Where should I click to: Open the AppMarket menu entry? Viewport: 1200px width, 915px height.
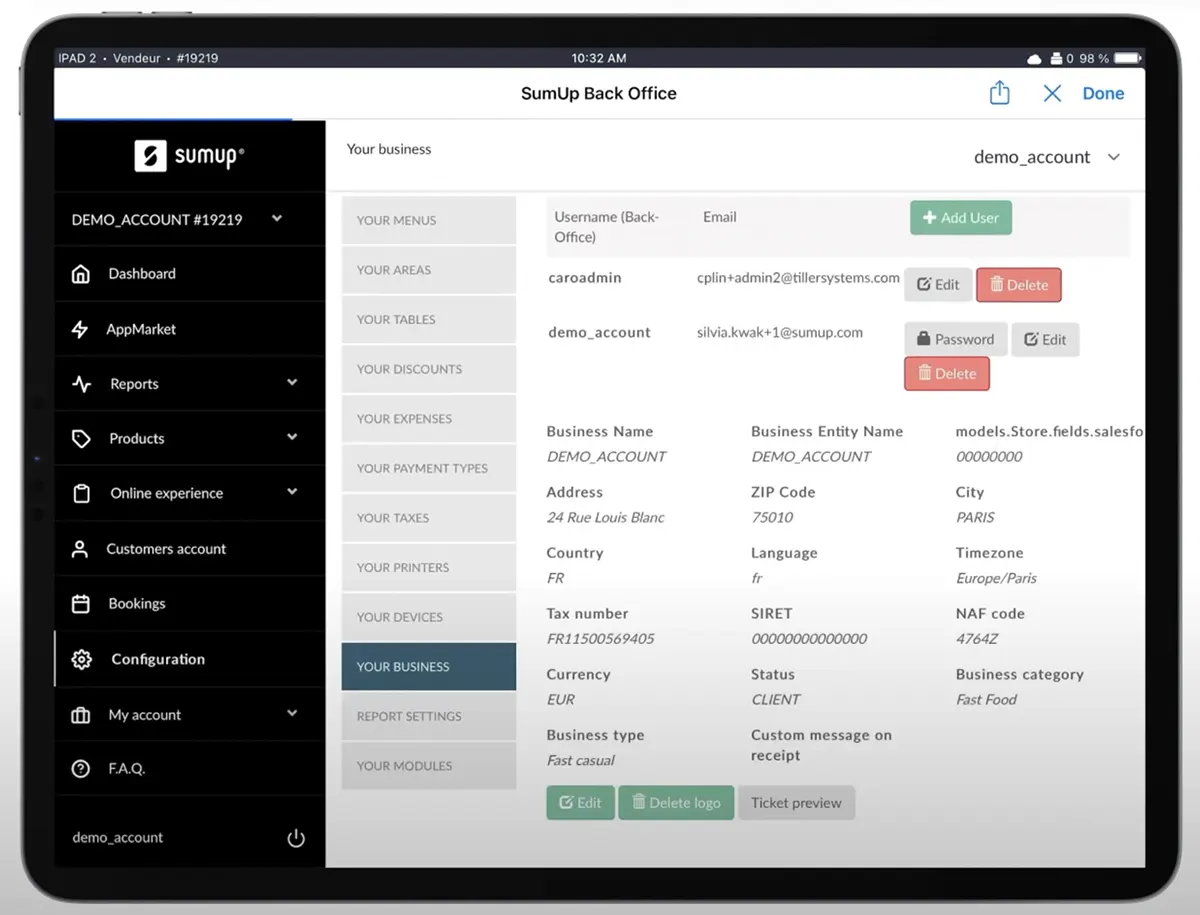[189, 329]
